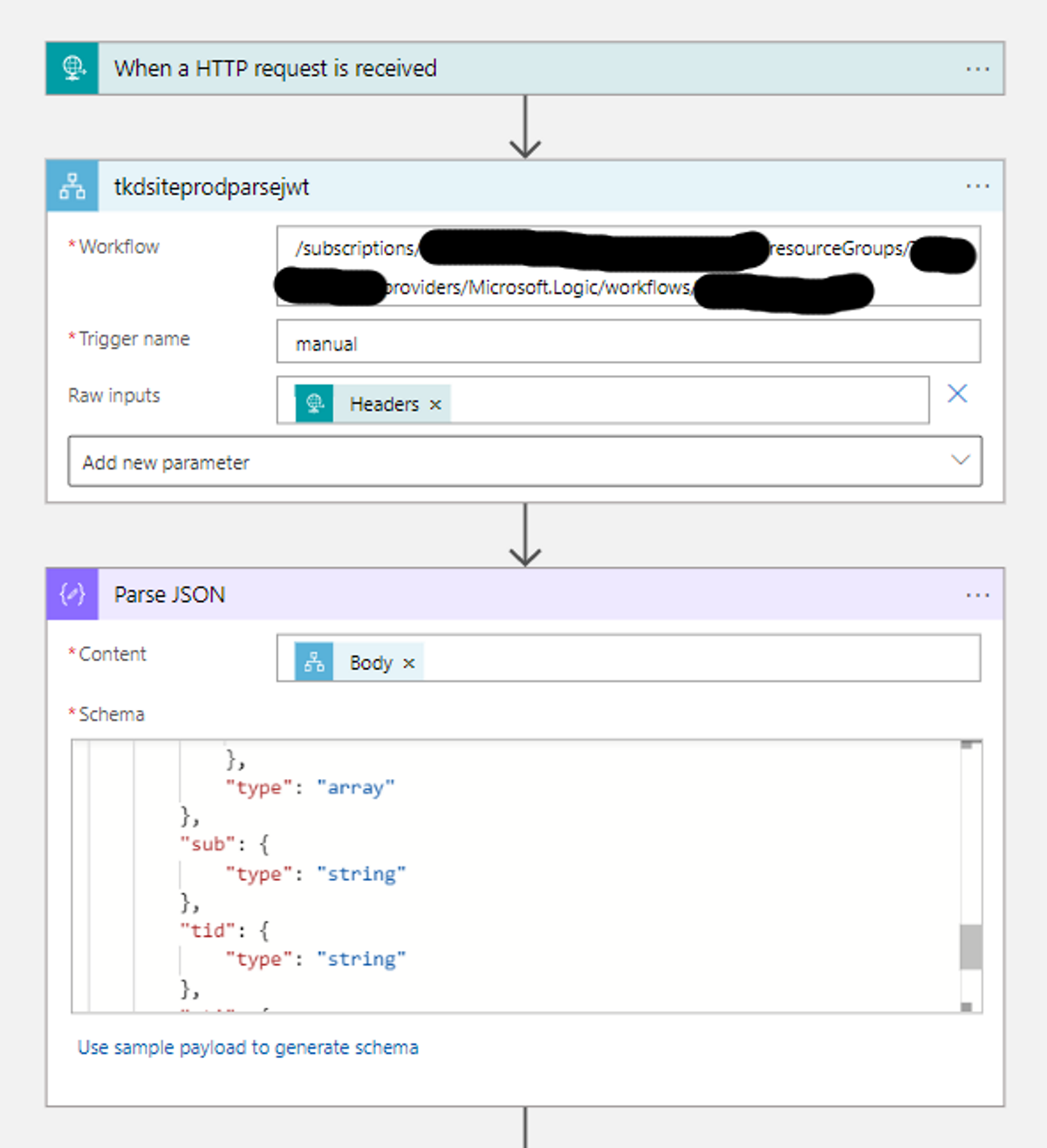Viewport: 1047px width, 1148px height.
Task: Collapse the HTTP request trigger card
Action: click(523, 67)
